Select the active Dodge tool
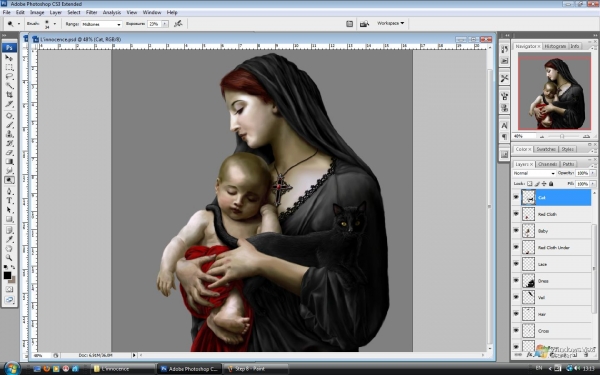The height and width of the screenshot is (375, 600). 9,180
